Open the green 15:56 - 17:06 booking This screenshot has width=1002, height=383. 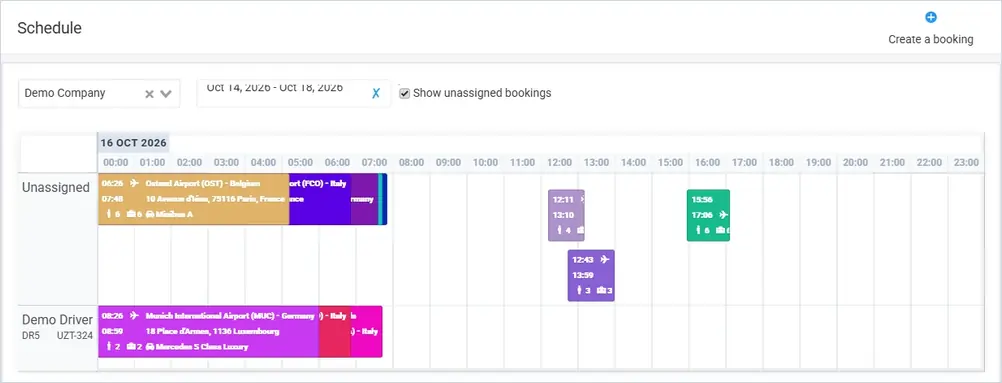(708, 215)
